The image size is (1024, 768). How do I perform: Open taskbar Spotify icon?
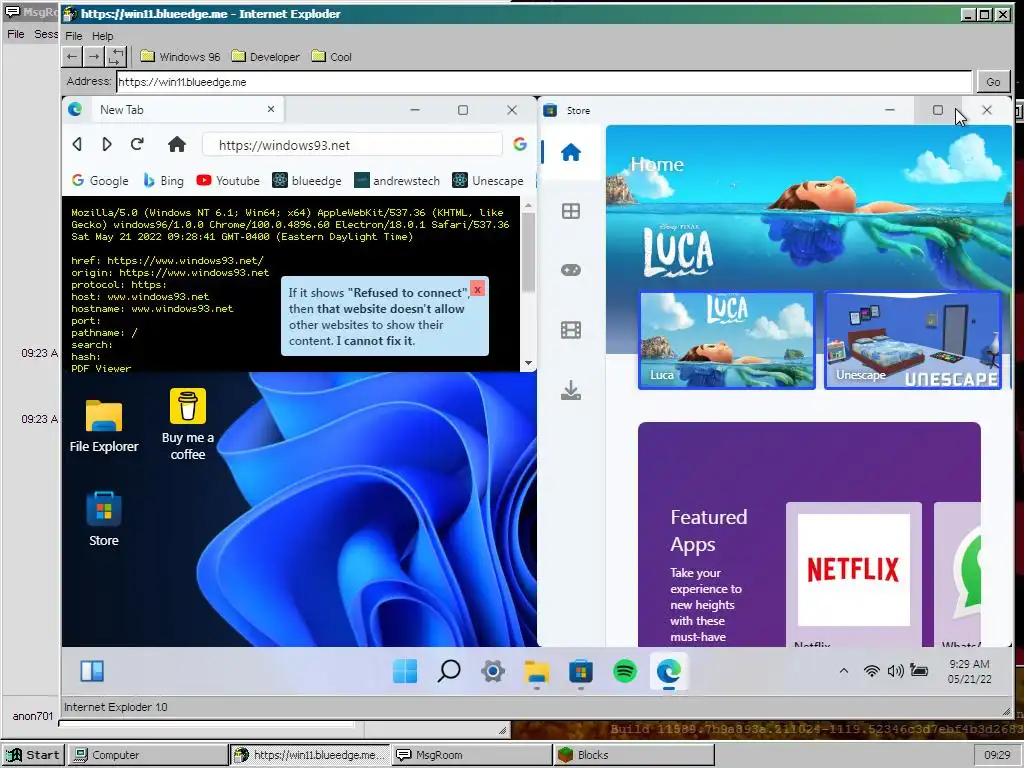pyautogui.click(x=625, y=671)
